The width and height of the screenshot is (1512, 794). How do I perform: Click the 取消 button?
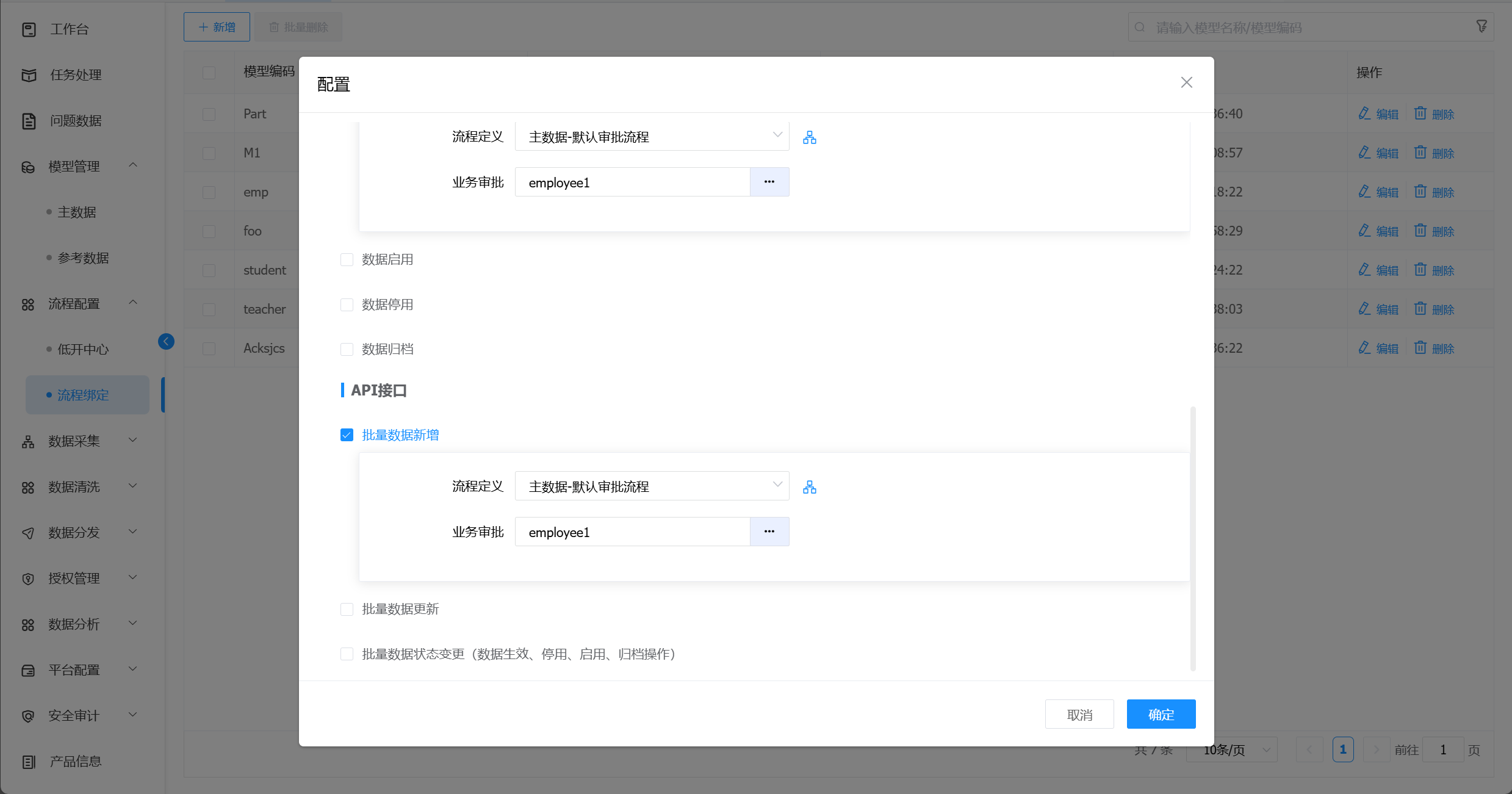click(x=1079, y=715)
